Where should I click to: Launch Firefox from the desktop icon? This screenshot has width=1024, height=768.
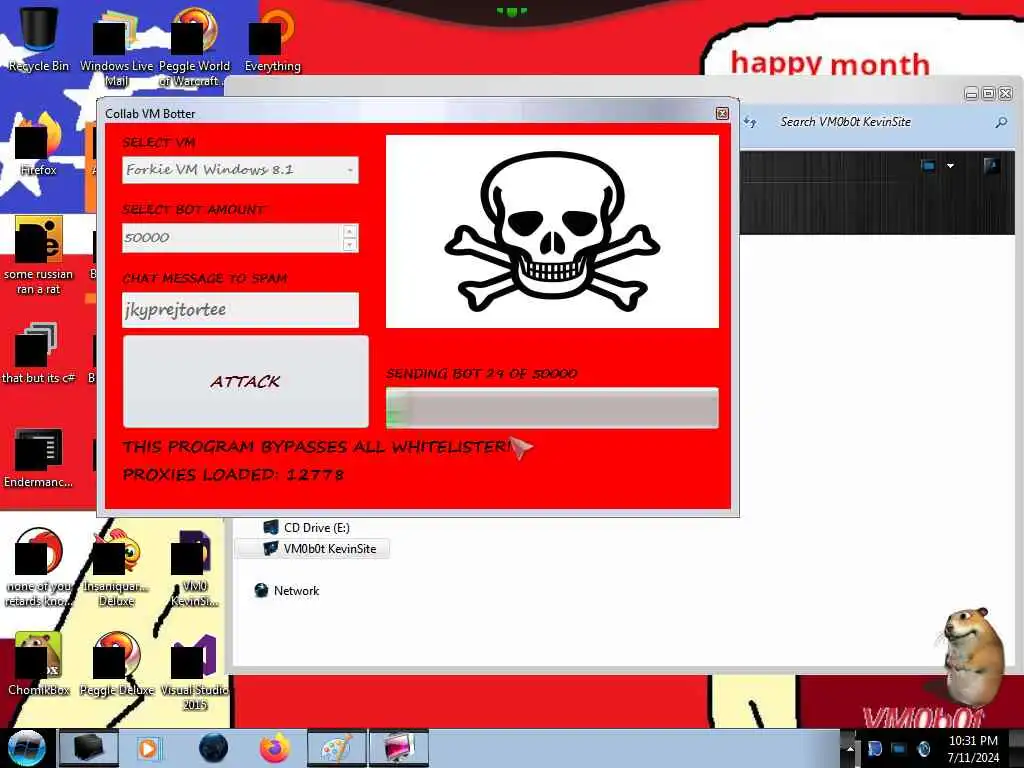click(x=39, y=145)
